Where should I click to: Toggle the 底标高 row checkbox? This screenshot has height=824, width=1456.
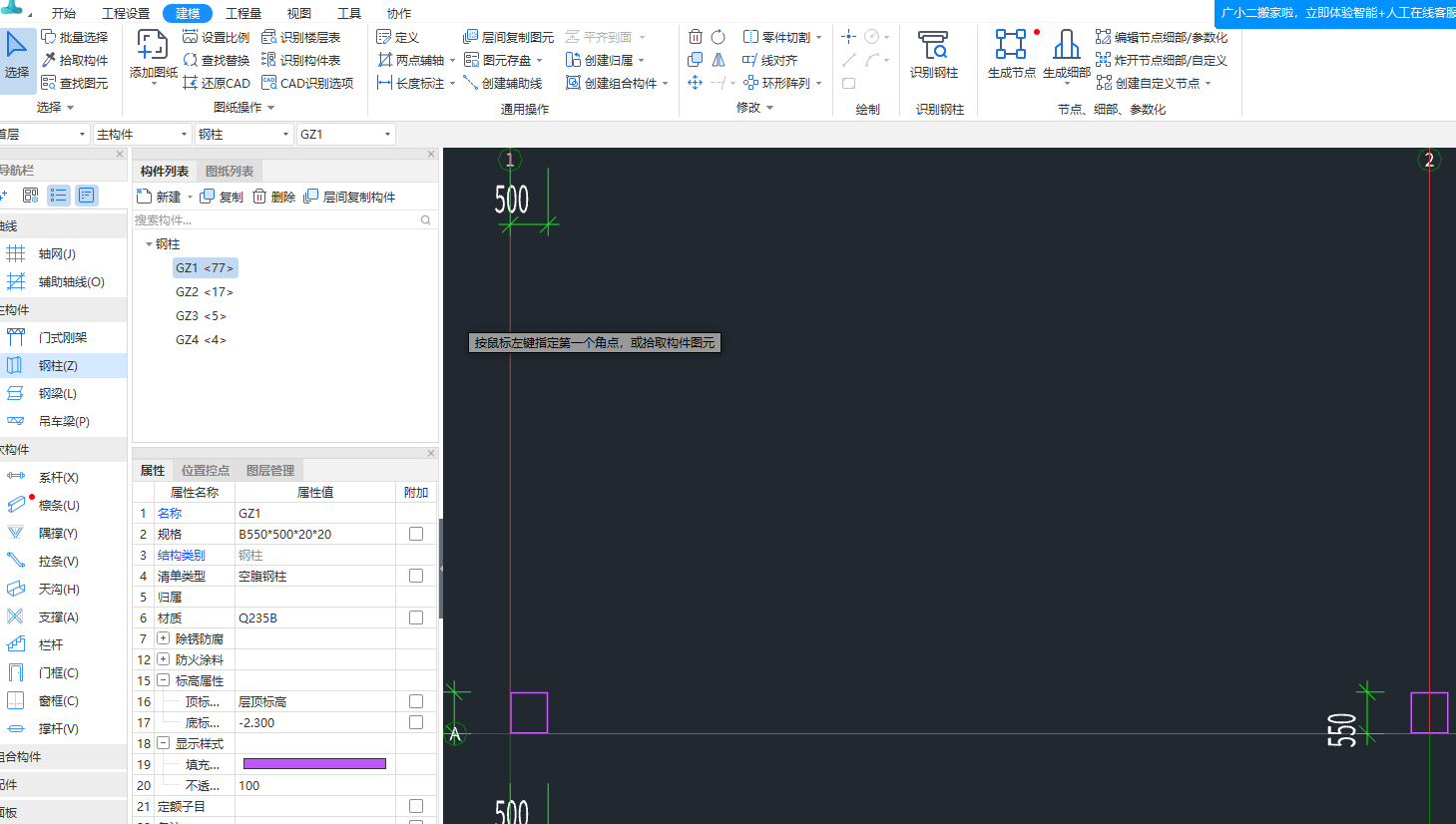[416, 722]
